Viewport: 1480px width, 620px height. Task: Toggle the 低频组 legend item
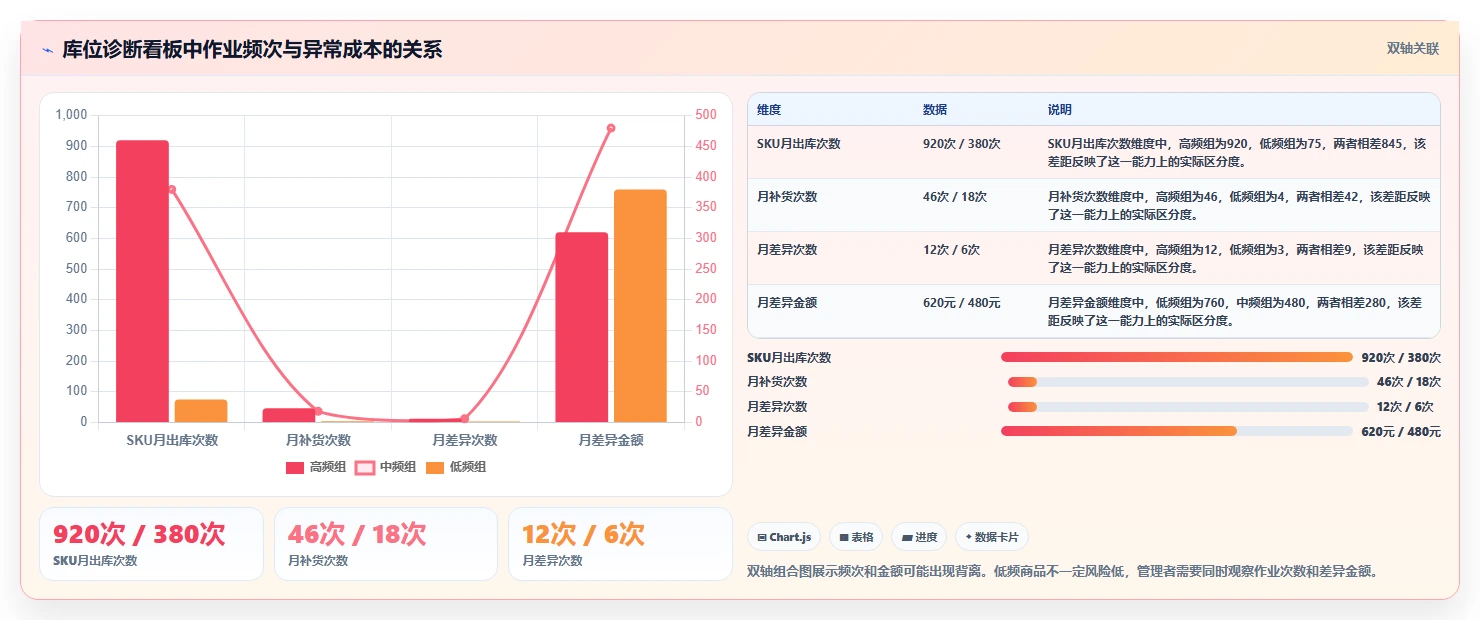pos(456,467)
